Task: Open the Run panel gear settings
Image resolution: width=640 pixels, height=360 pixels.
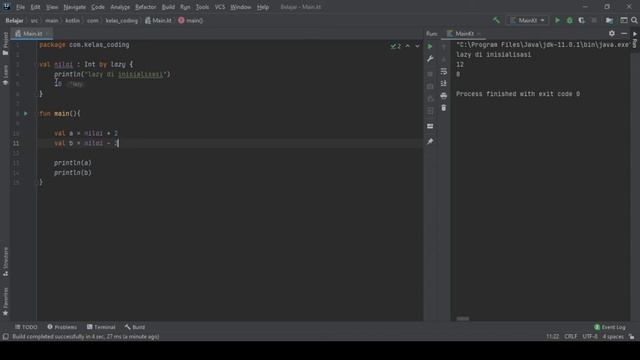Action: point(611,33)
